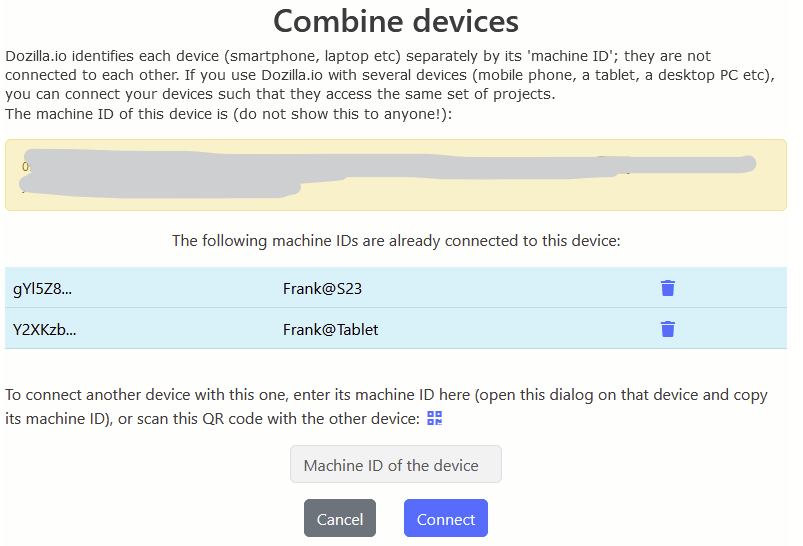The height and width of the screenshot is (546, 803).
Task: Click the Frank@S23 device name
Action: pyautogui.click(x=322, y=289)
